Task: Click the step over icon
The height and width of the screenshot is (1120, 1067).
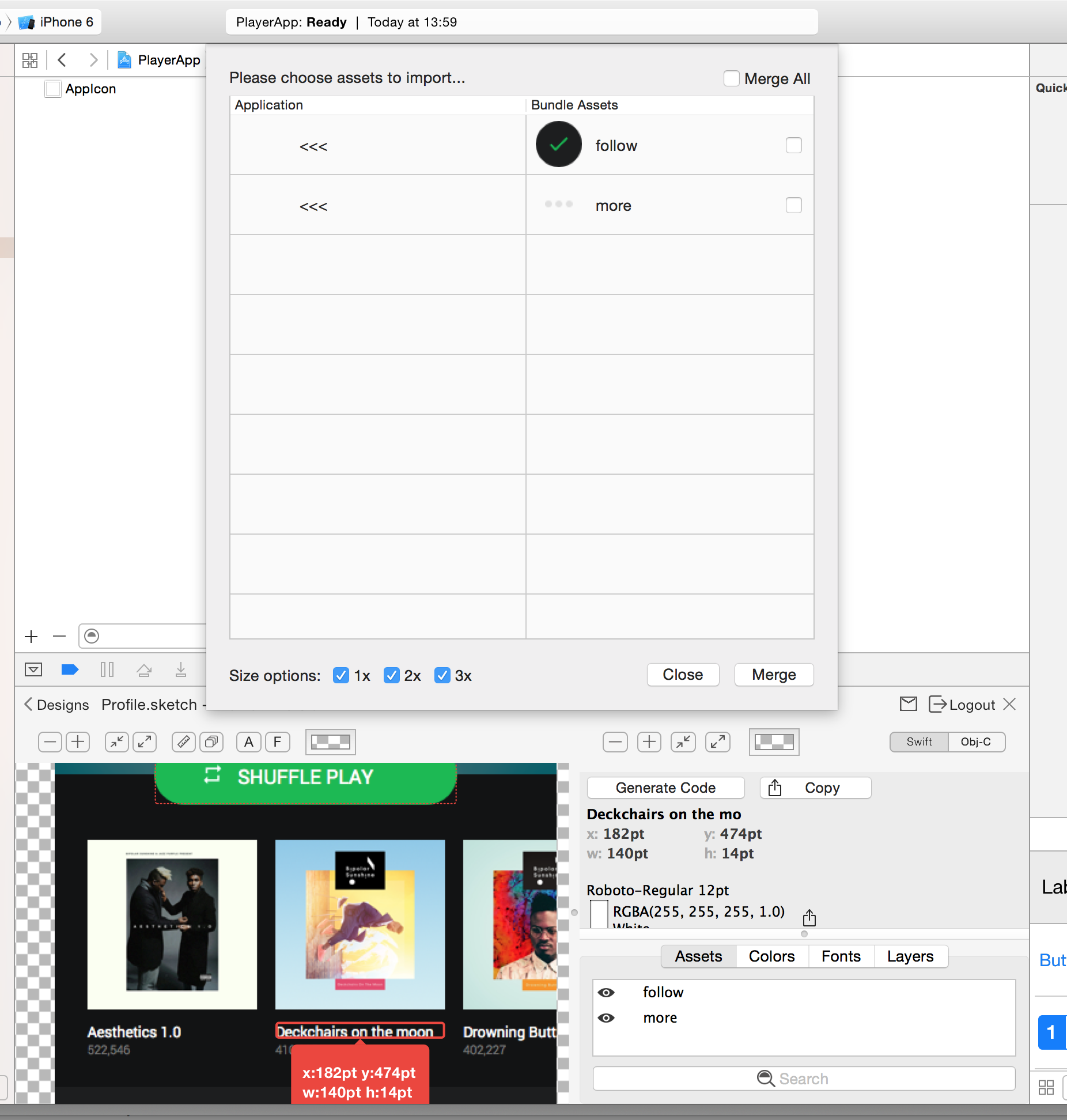Action: coord(144,669)
